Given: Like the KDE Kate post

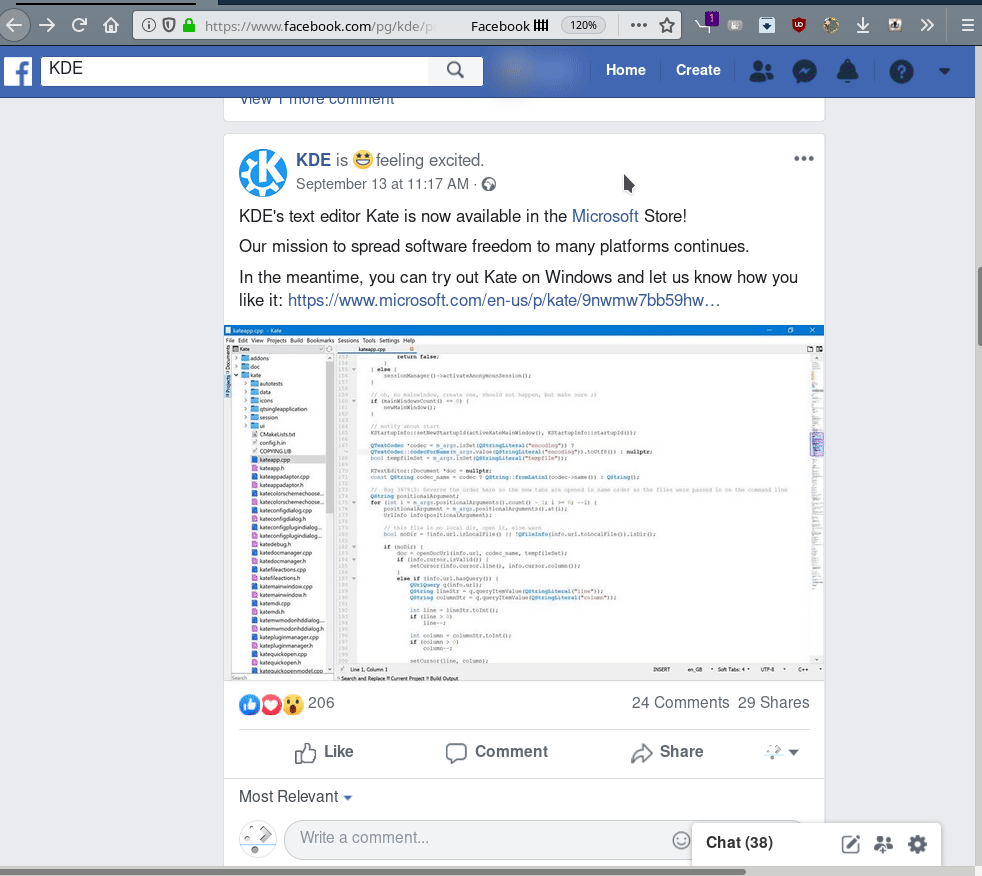Looking at the screenshot, I should (324, 752).
